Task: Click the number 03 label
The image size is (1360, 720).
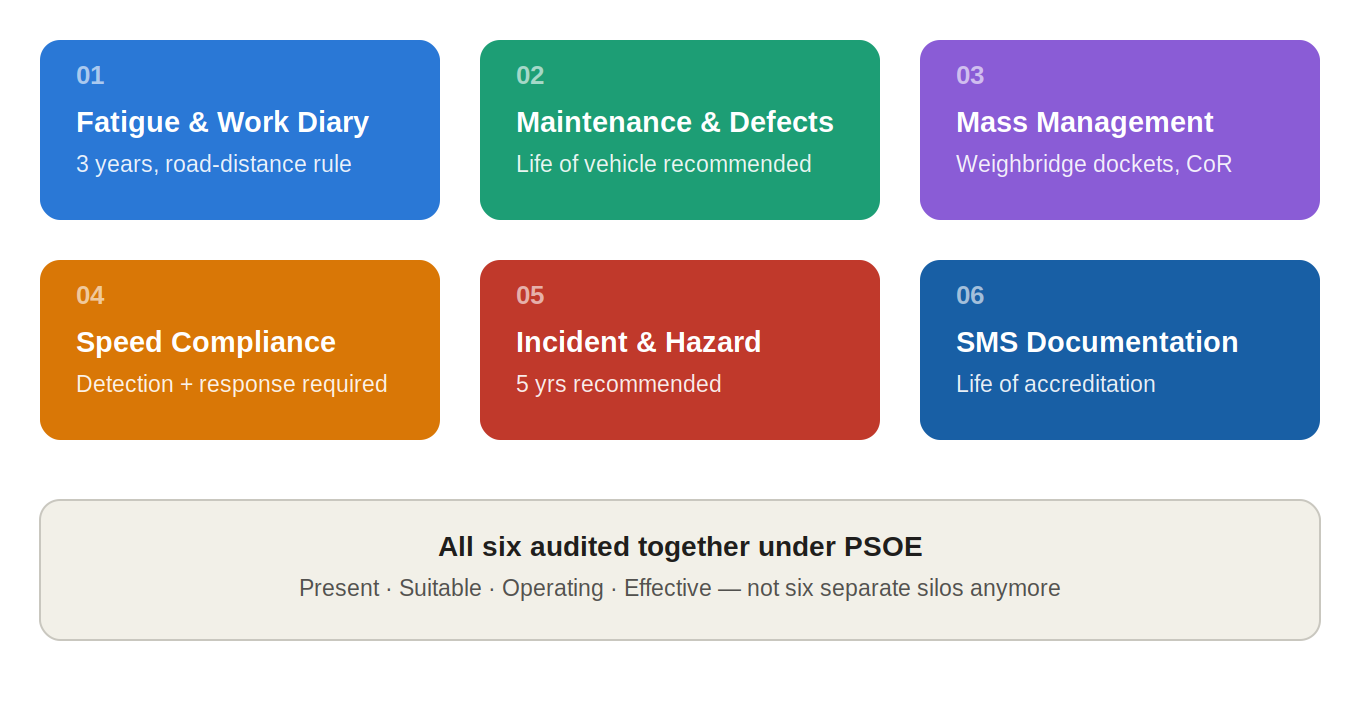Action: click(970, 75)
